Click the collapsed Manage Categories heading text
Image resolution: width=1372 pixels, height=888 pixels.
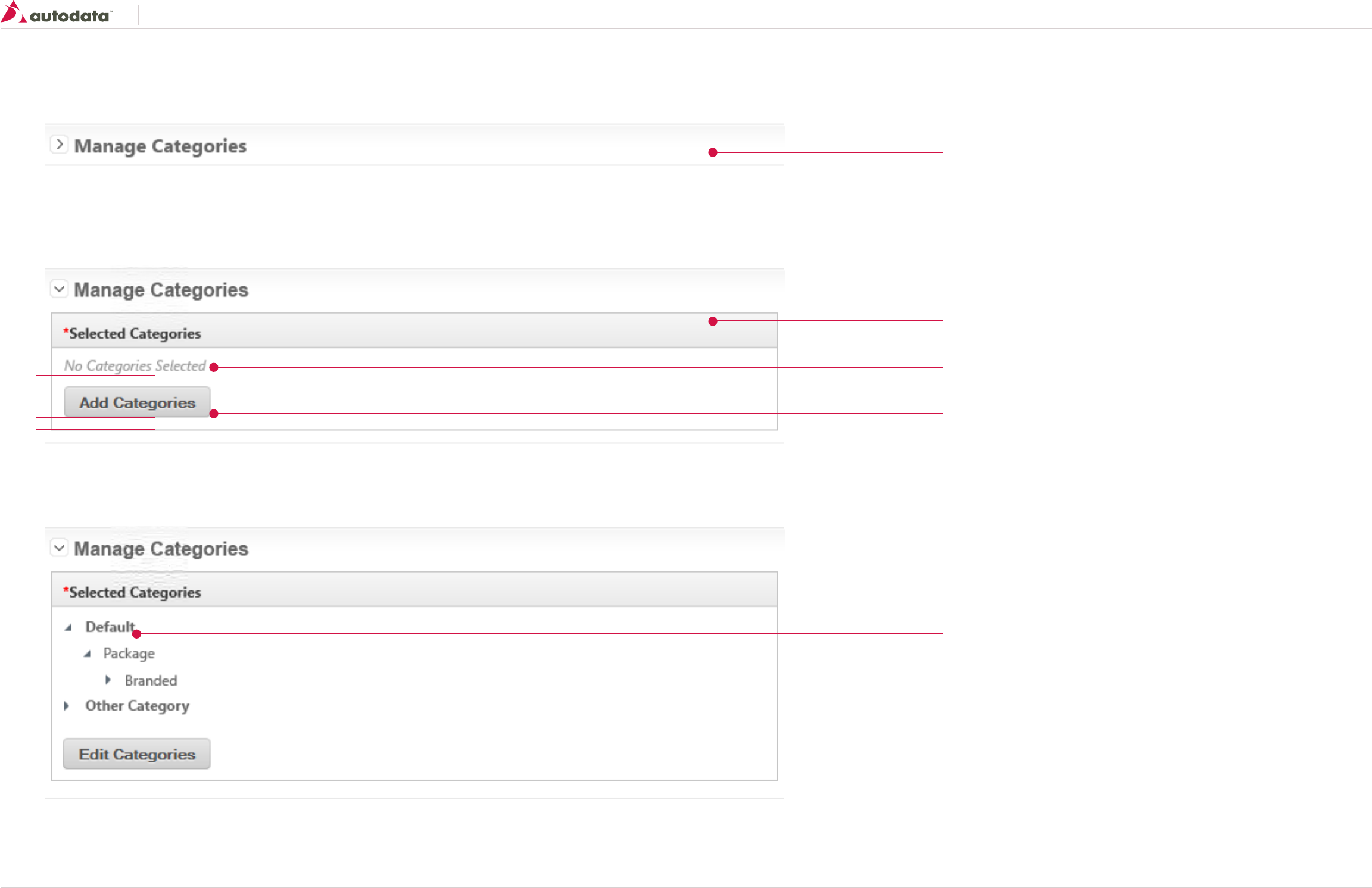[160, 146]
